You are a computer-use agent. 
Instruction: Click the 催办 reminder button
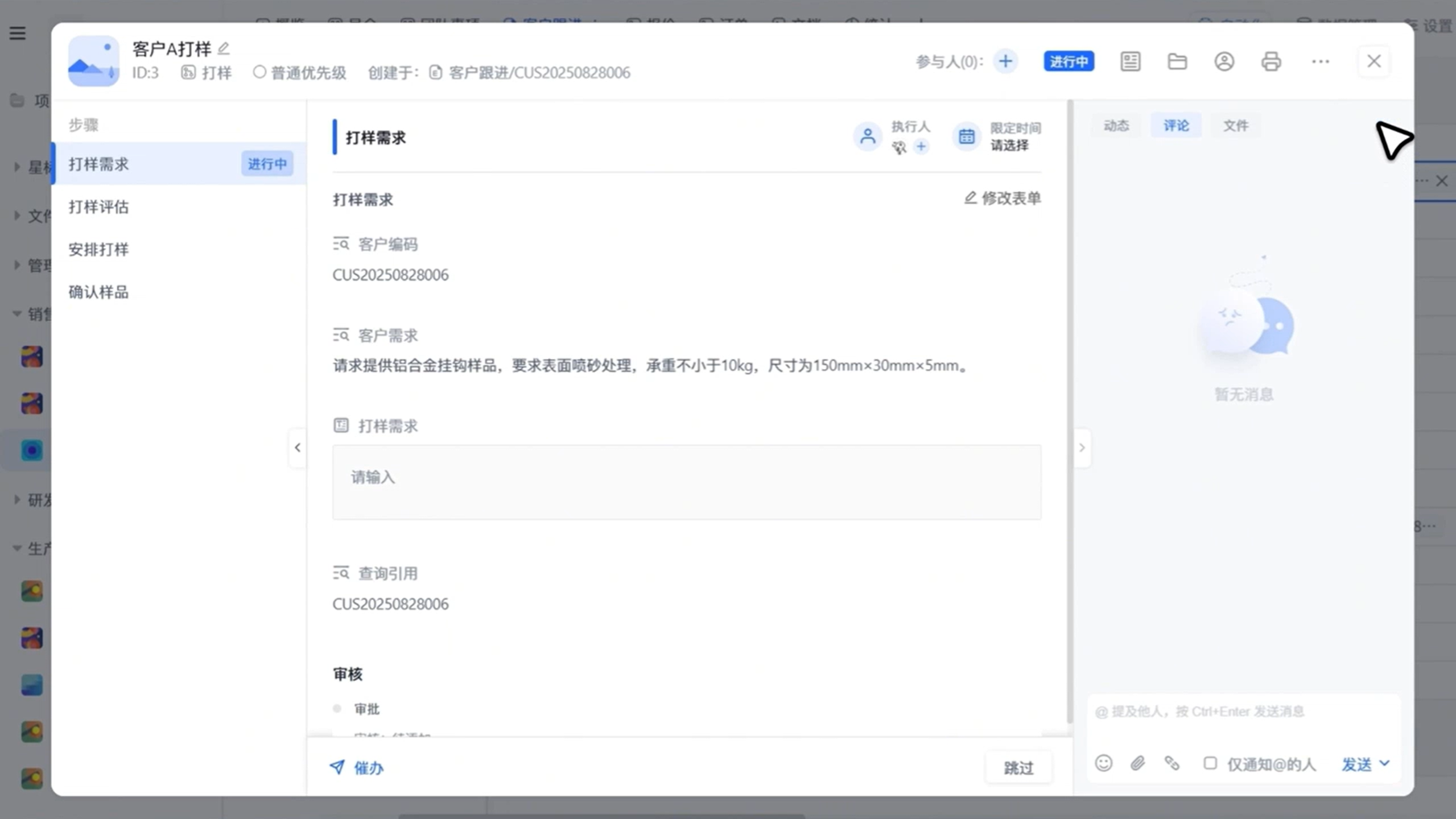click(x=357, y=768)
